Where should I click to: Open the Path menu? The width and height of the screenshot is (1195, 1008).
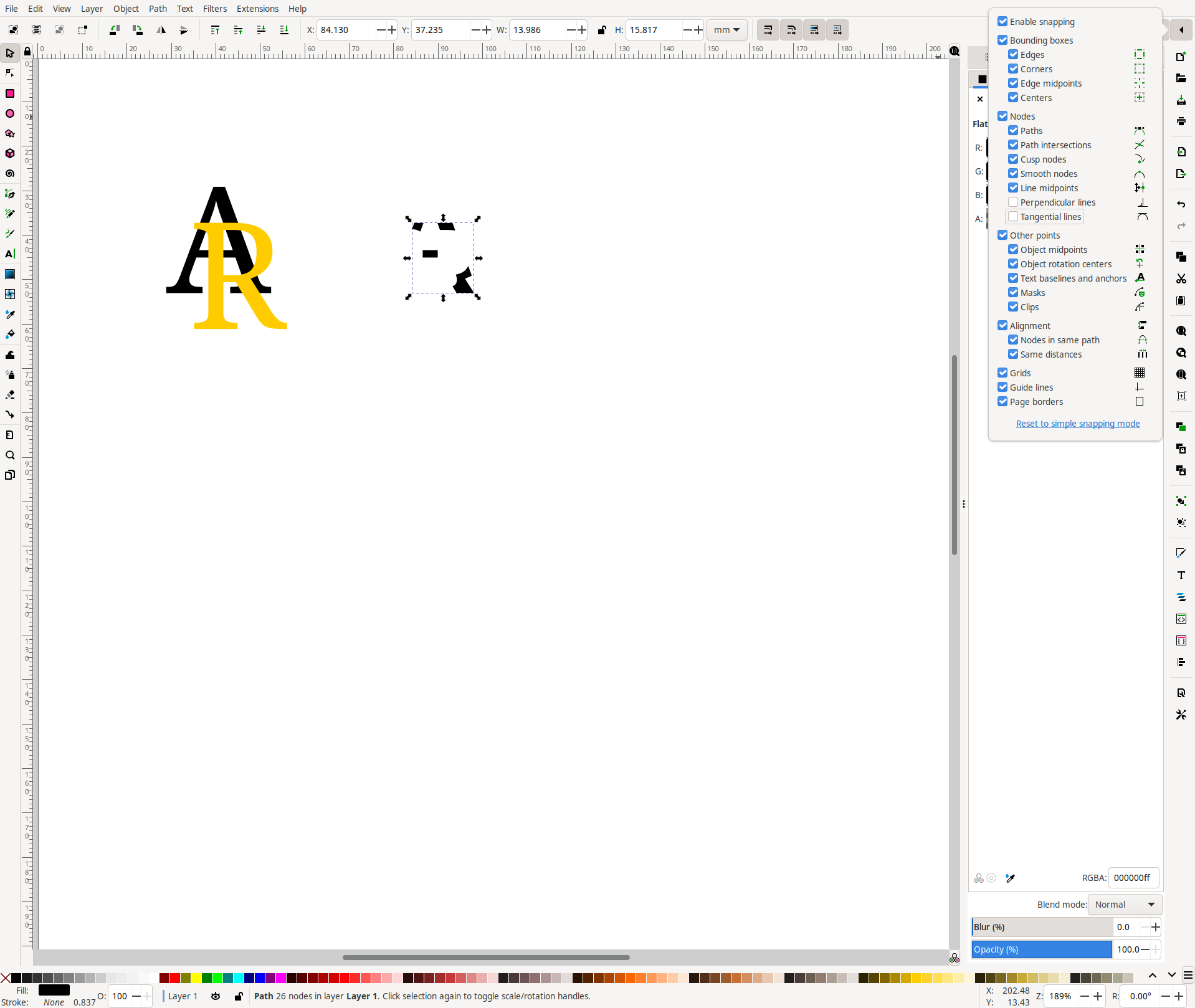[x=158, y=9]
